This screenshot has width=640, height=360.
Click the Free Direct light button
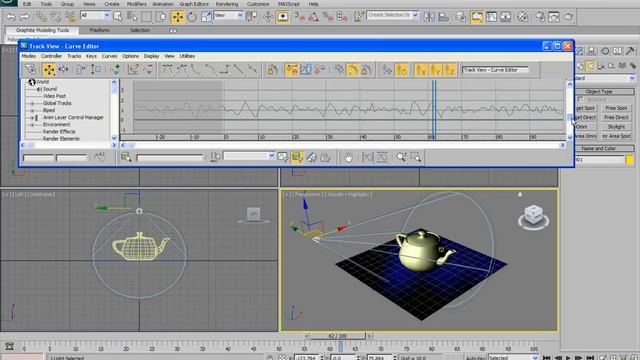[x=616, y=117]
